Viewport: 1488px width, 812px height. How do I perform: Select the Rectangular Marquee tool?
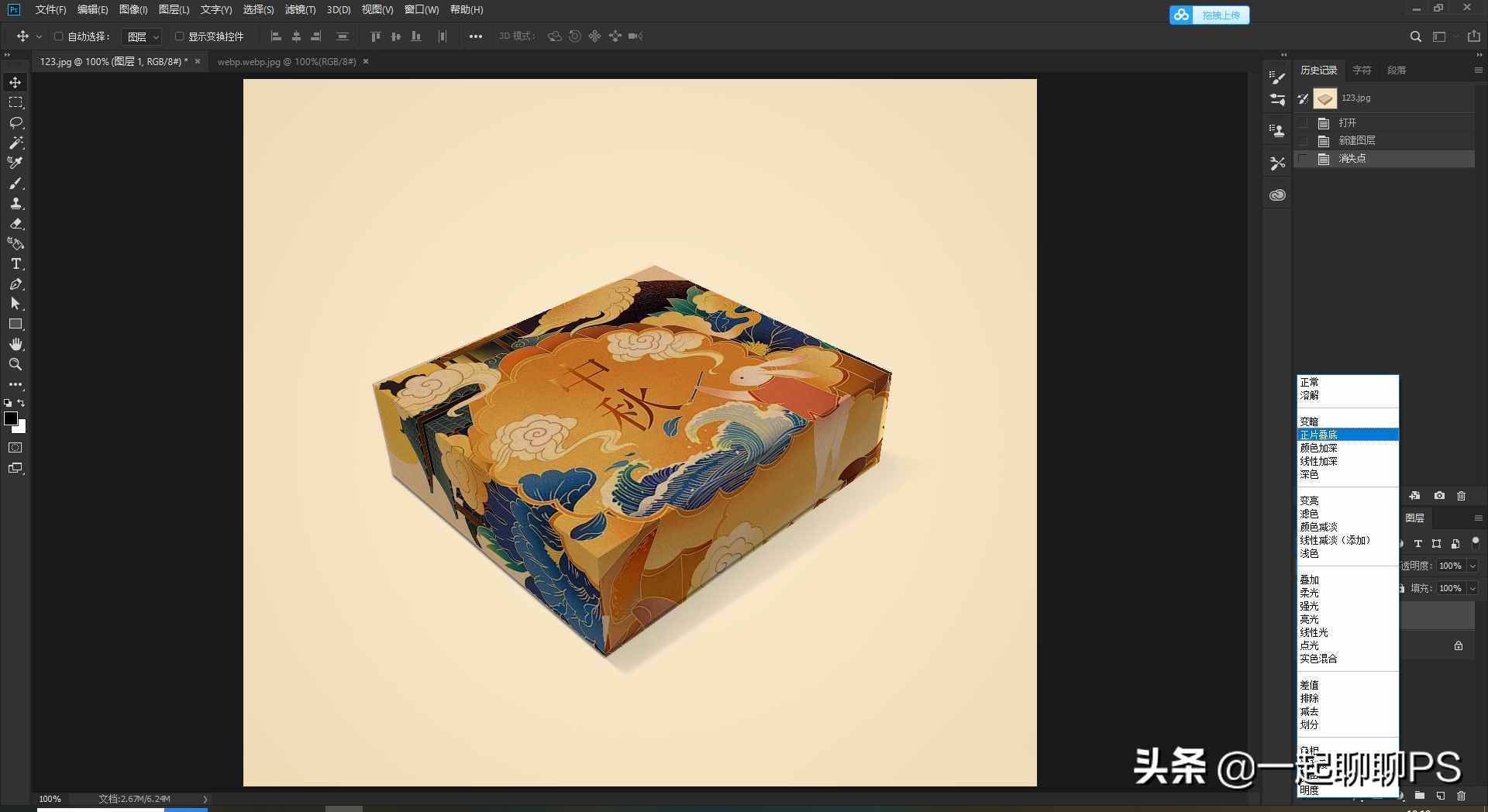point(15,102)
